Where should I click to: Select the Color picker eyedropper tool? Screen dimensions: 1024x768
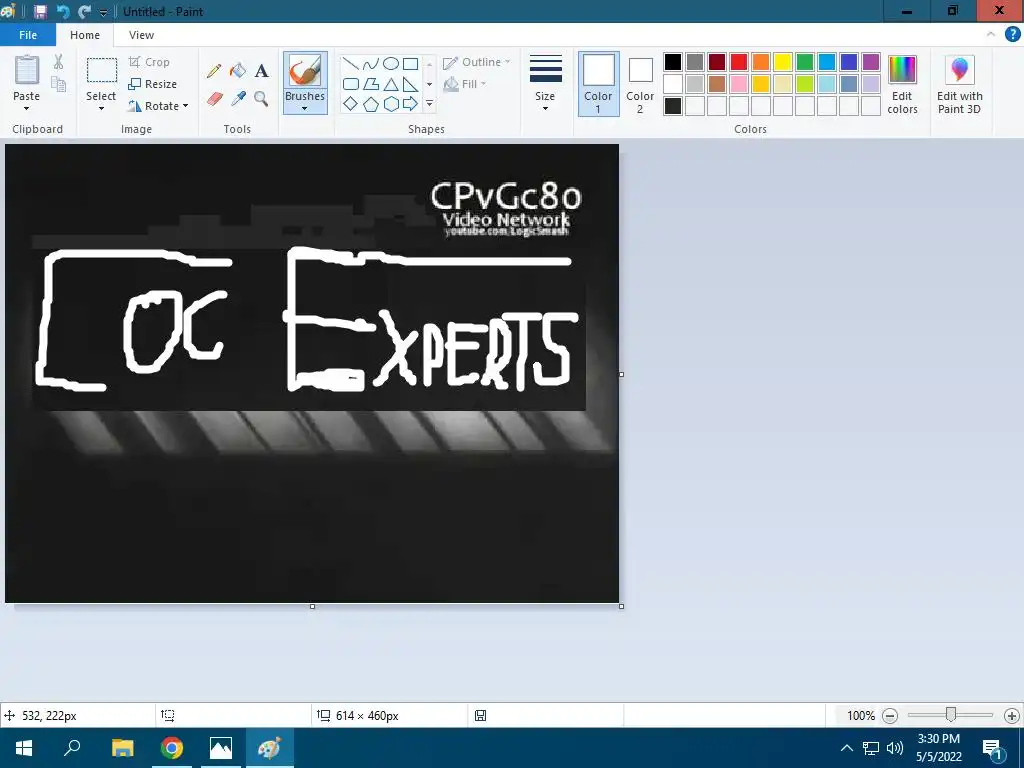(238, 99)
